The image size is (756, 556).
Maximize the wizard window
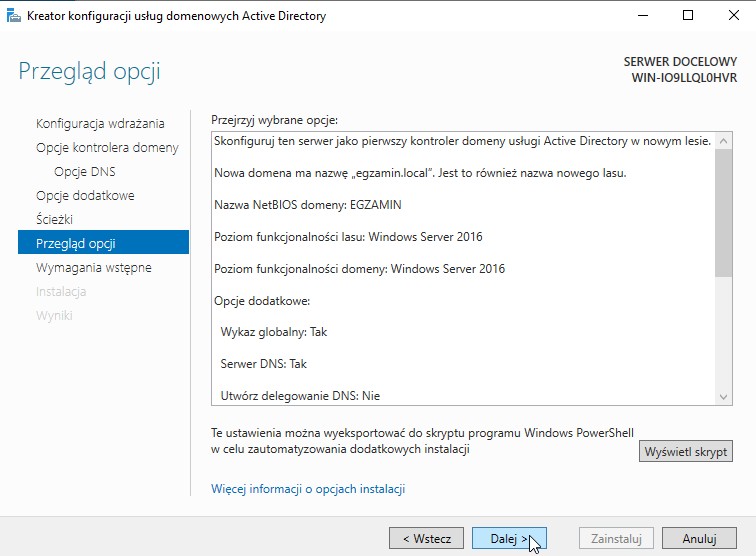pyautogui.click(x=688, y=16)
